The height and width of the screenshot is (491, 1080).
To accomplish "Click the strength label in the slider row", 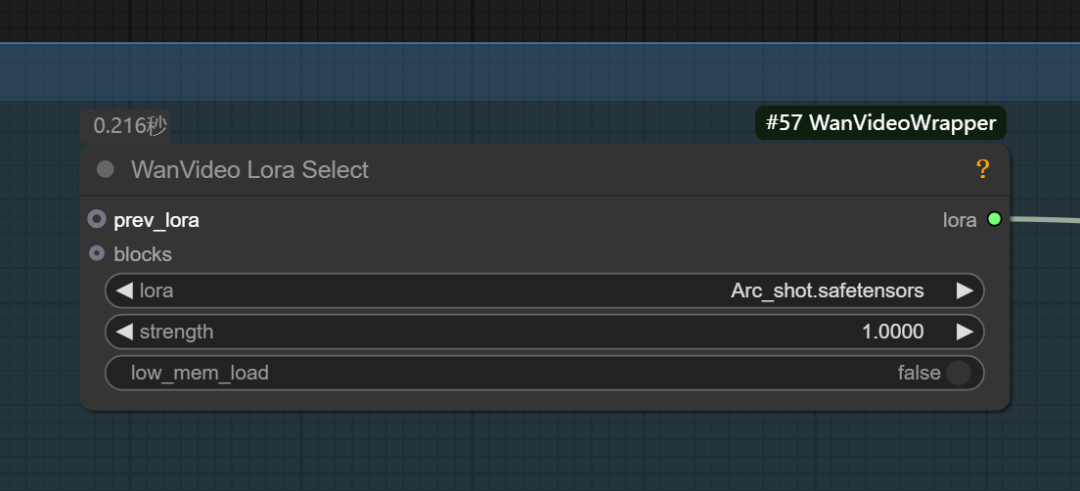I will [176, 332].
